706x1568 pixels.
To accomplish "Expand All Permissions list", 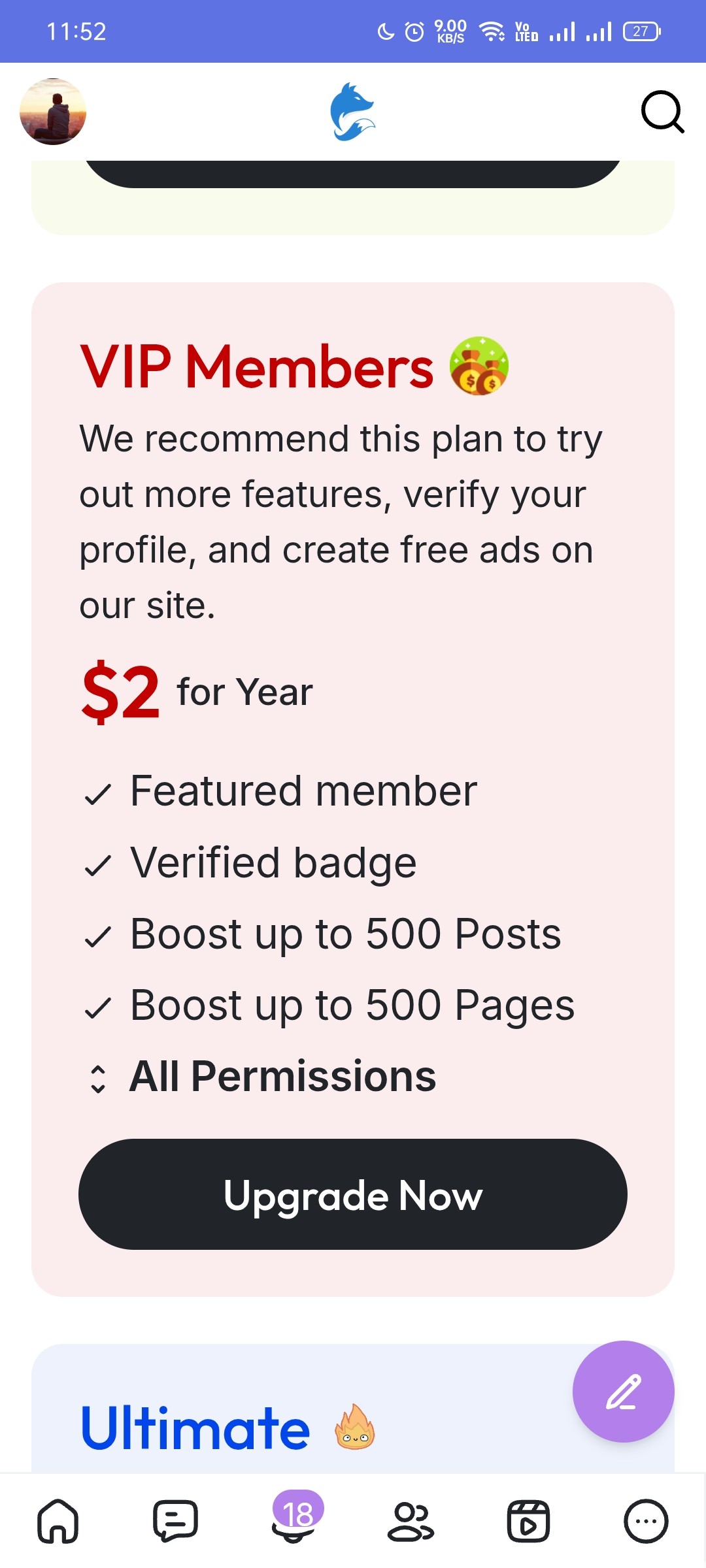I will coord(282,1076).
